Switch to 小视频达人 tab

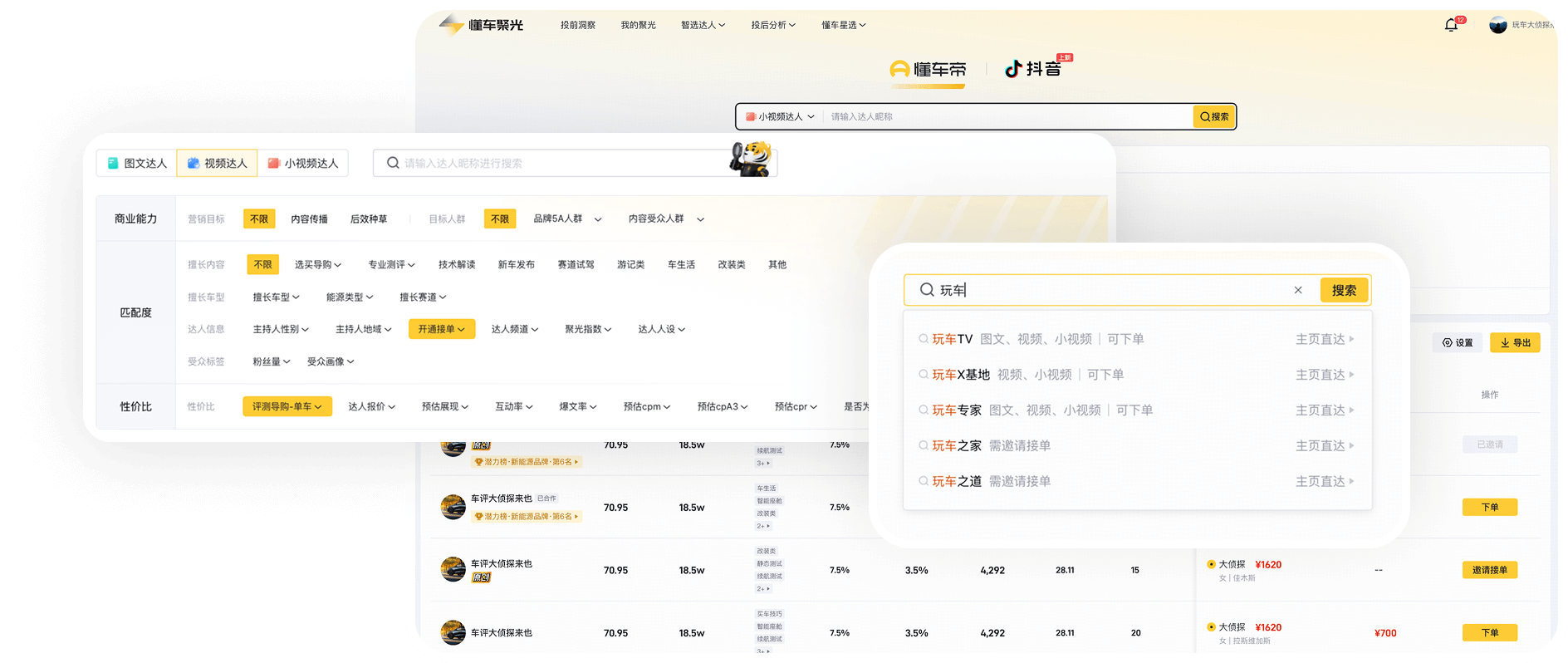tap(303, 163)
